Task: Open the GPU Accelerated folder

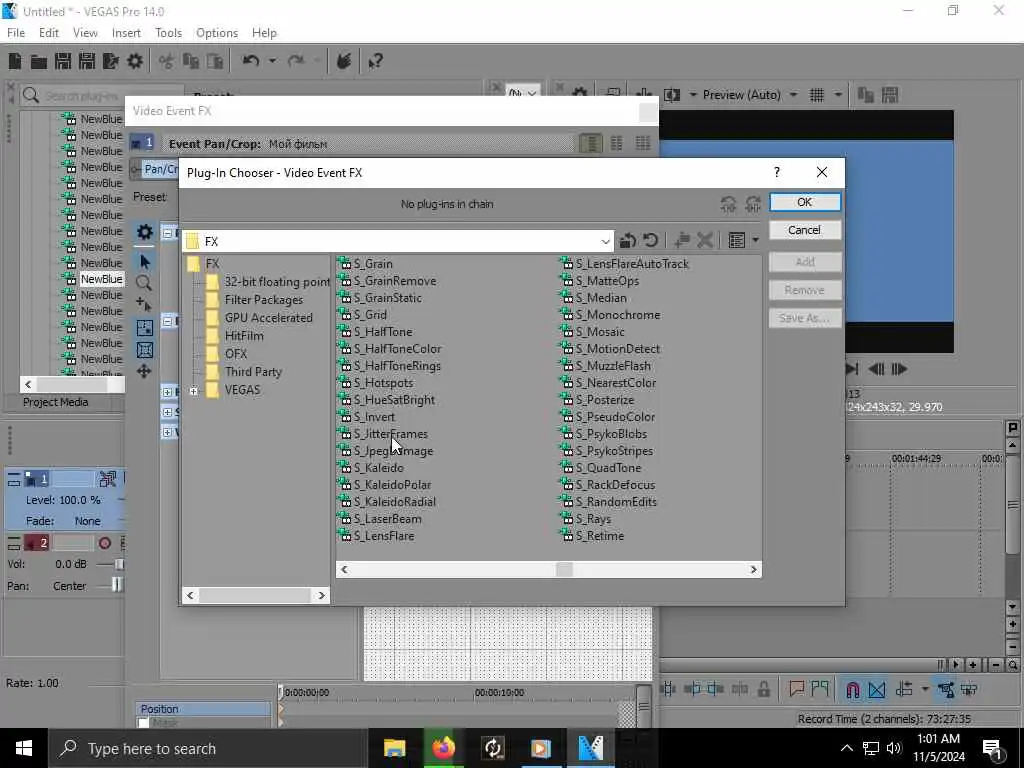Action: [x=260, y=318]
